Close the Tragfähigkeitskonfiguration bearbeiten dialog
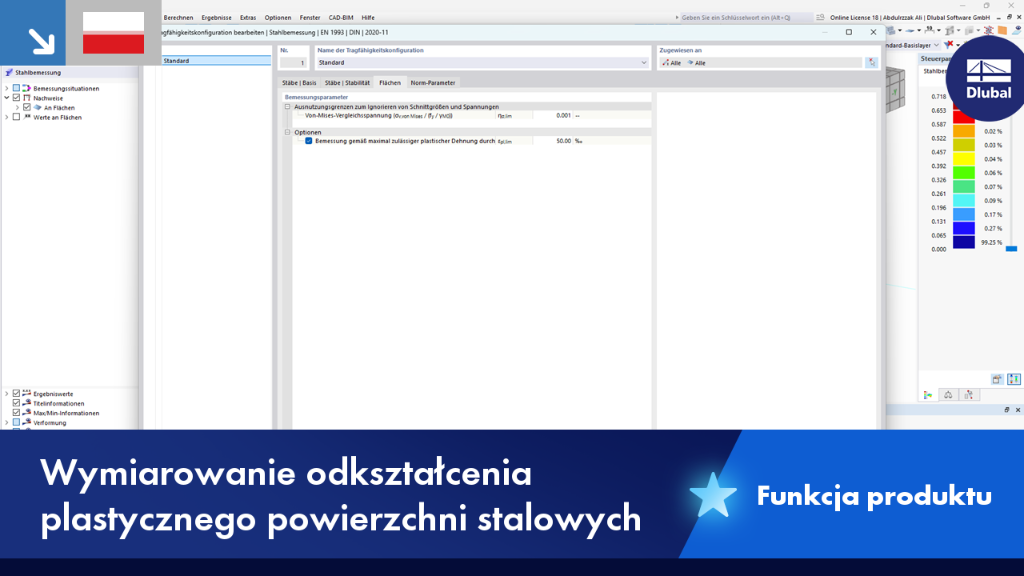 pyautogui.click(x=873, y=32)
